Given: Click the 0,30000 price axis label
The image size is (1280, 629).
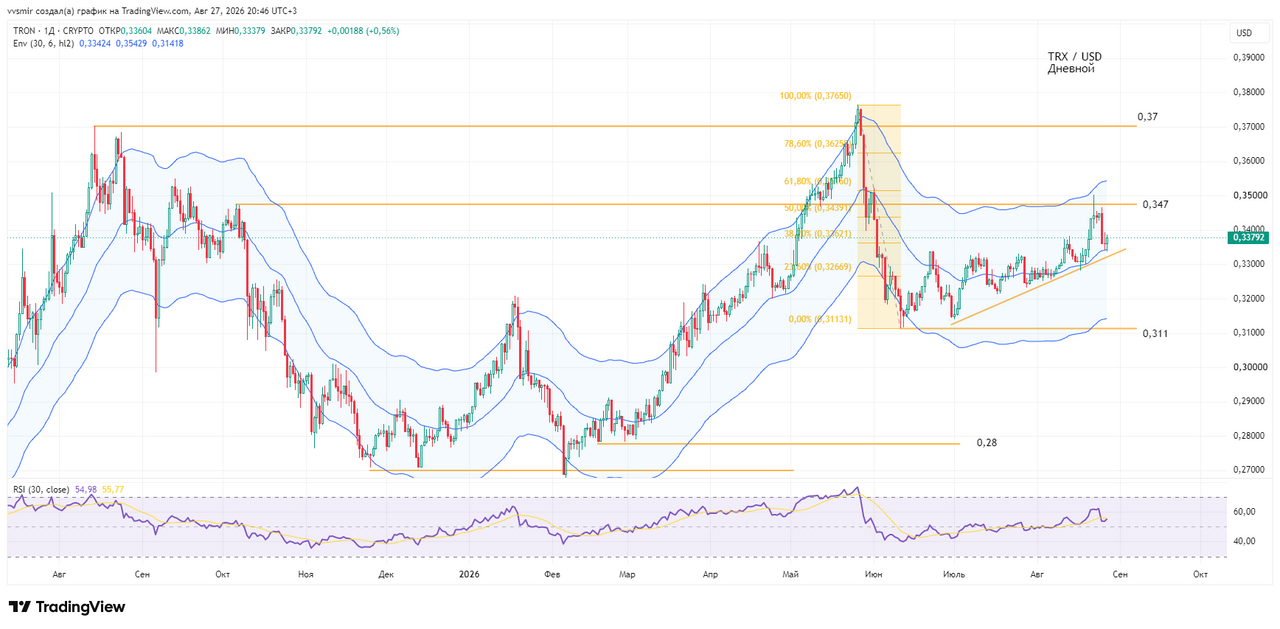Looking at the screenshot, I should coord(1249,367).
